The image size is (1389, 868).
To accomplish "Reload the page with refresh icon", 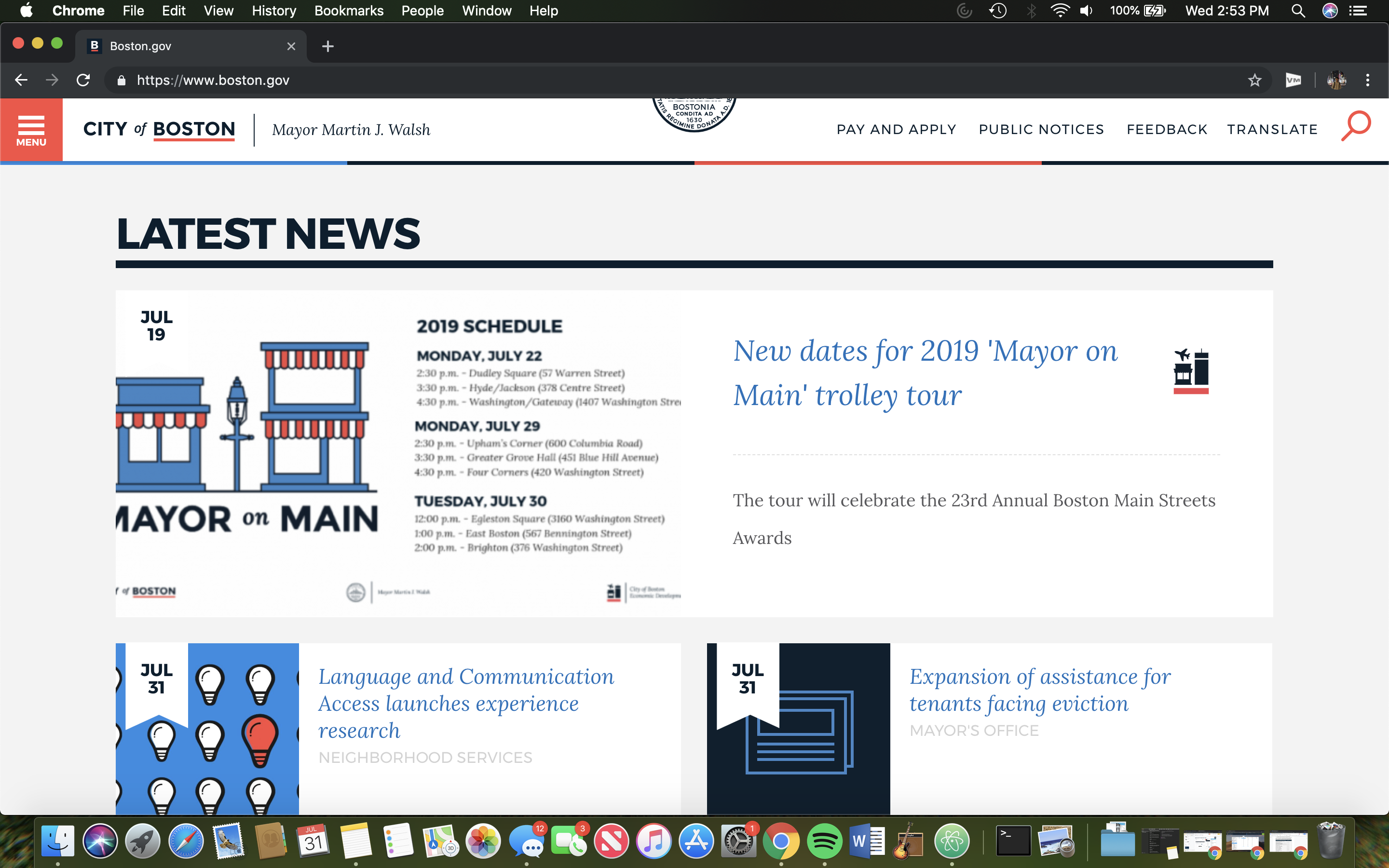I will pyautogui.click(x=83, y=81).
